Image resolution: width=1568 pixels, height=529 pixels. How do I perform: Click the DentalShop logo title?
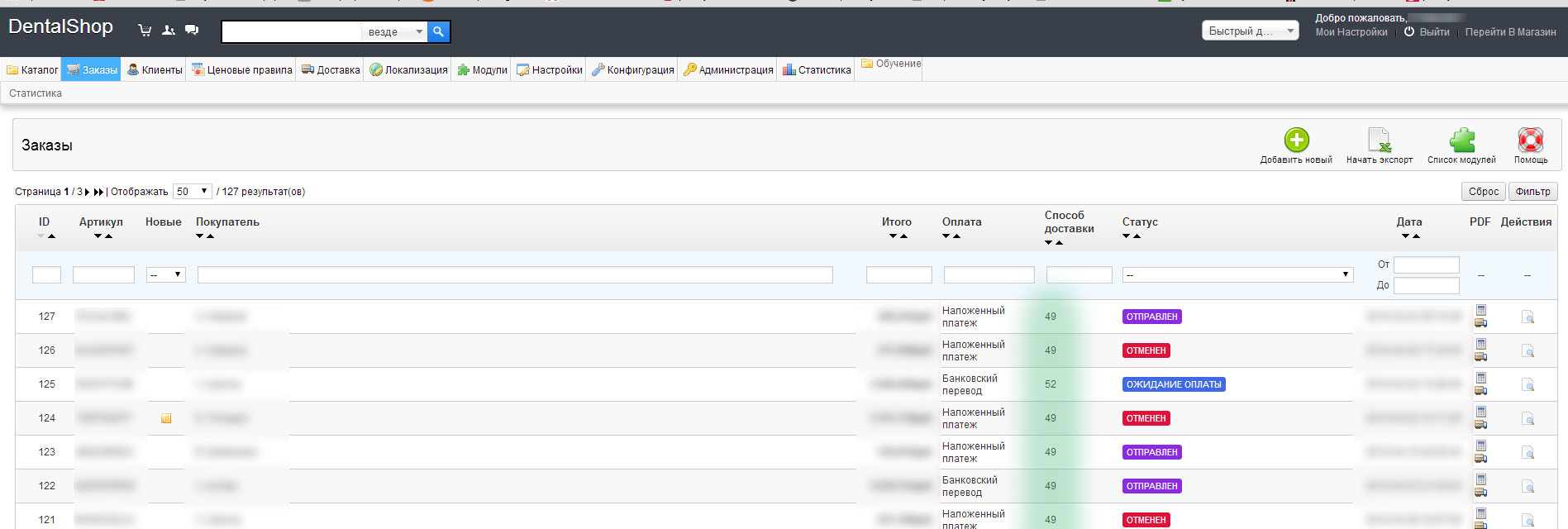click(60, 26)
